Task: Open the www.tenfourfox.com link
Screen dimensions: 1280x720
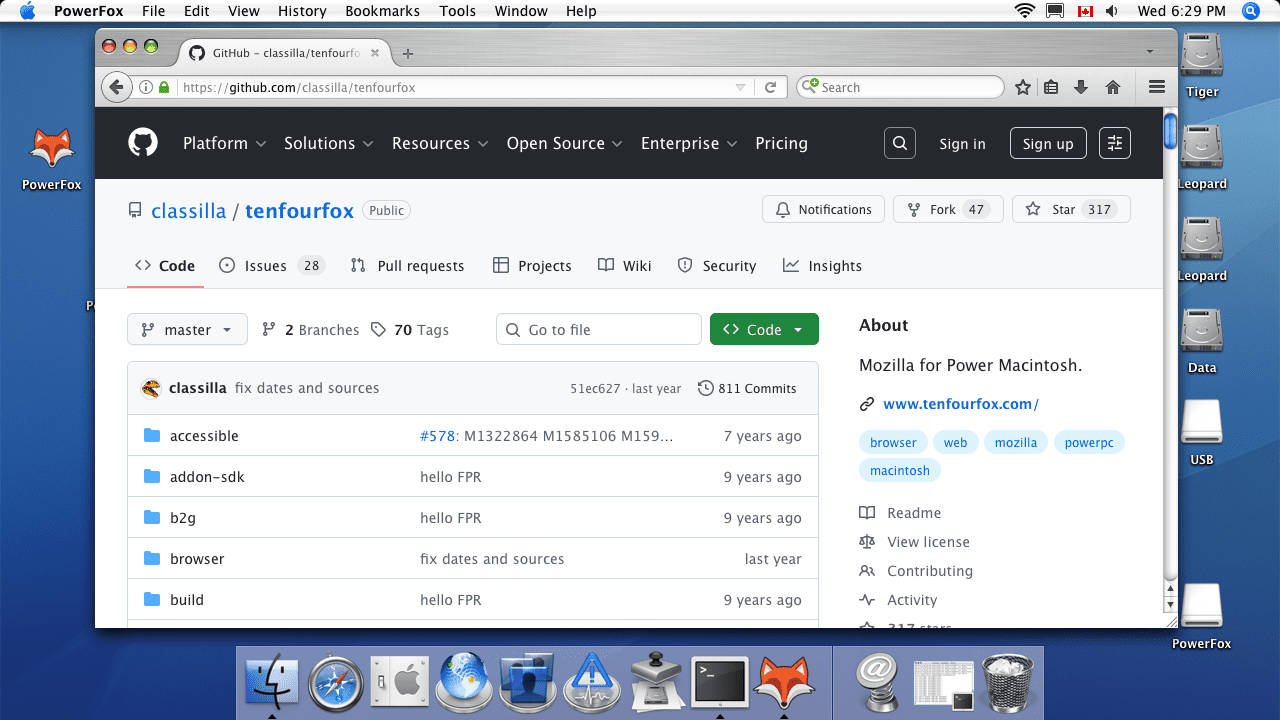Action: click(960, 404)
